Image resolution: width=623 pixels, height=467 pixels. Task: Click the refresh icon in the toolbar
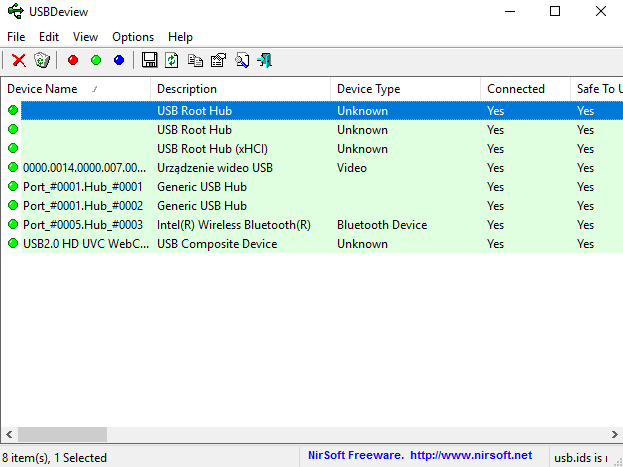click(172, 60)
